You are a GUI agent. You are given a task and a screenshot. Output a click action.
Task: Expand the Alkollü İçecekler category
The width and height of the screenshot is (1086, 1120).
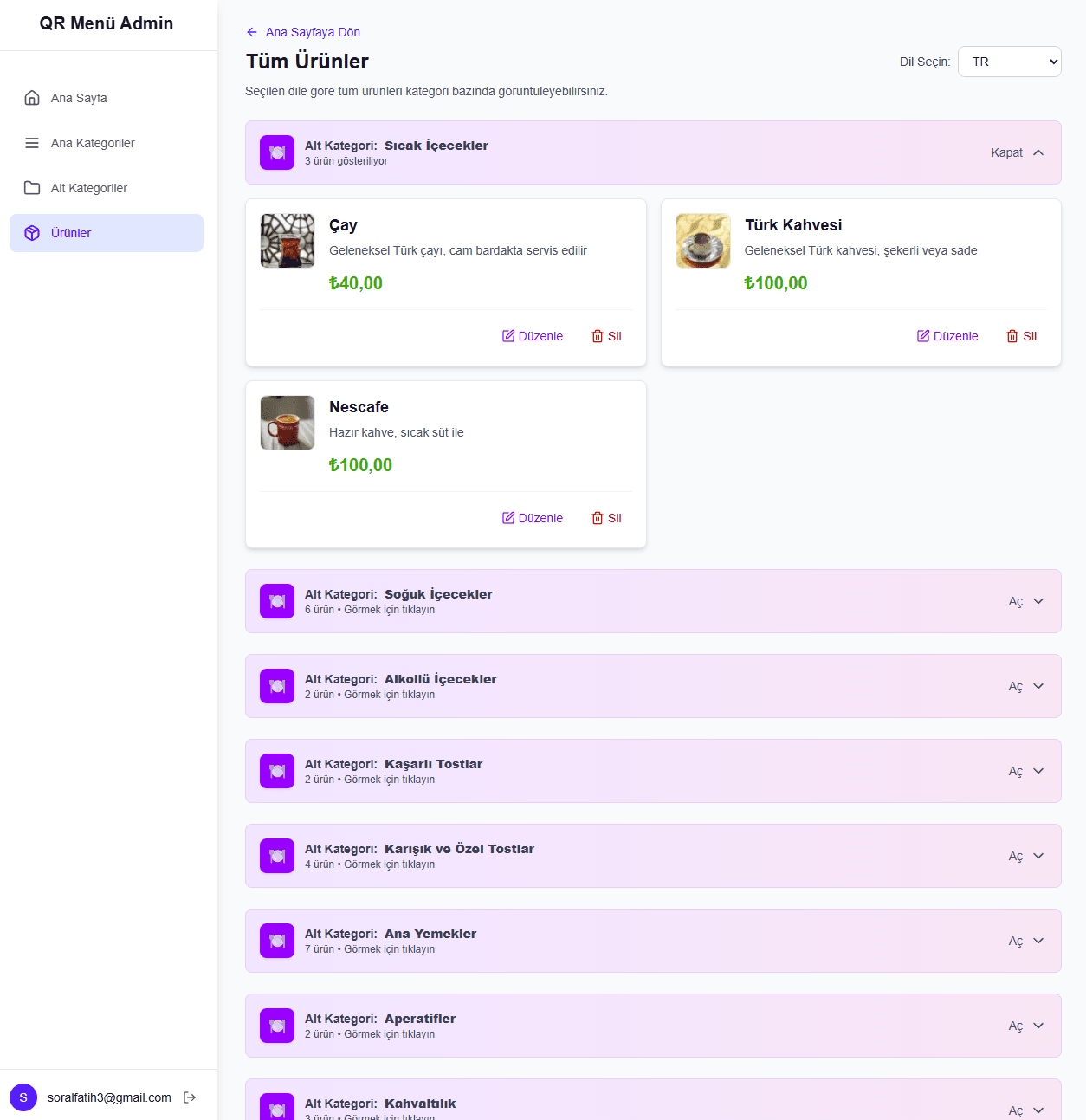point(1026,686)
